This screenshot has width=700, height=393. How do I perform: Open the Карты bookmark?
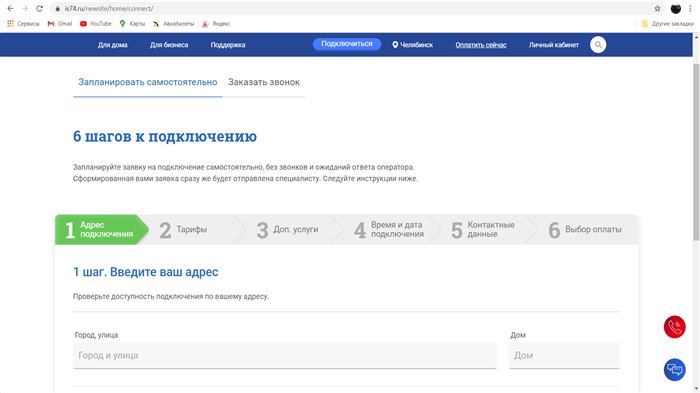(132, 24)
